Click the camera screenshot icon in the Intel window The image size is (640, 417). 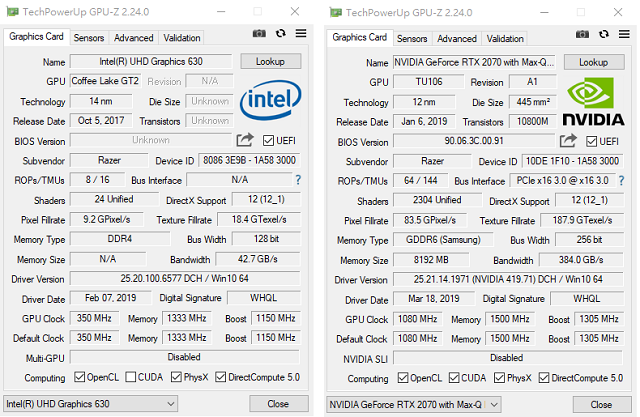coord(259,34)
